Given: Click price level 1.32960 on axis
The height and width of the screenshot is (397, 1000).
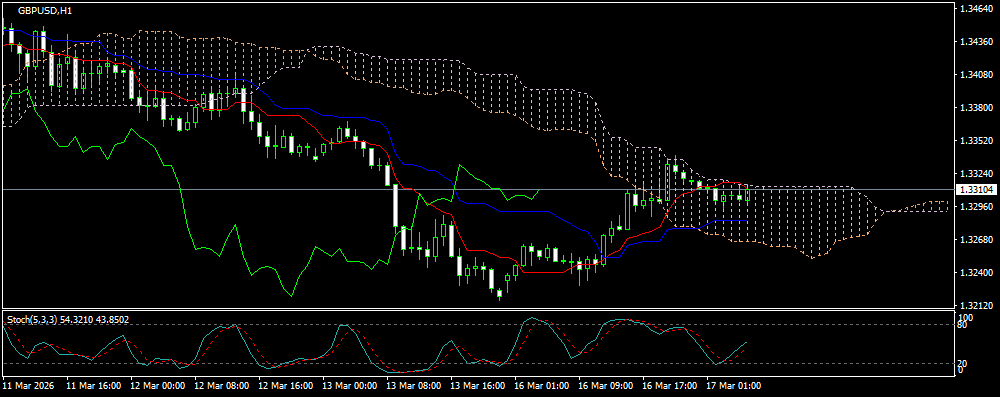Looking at the screenshot, I should [x=976, y=207].
